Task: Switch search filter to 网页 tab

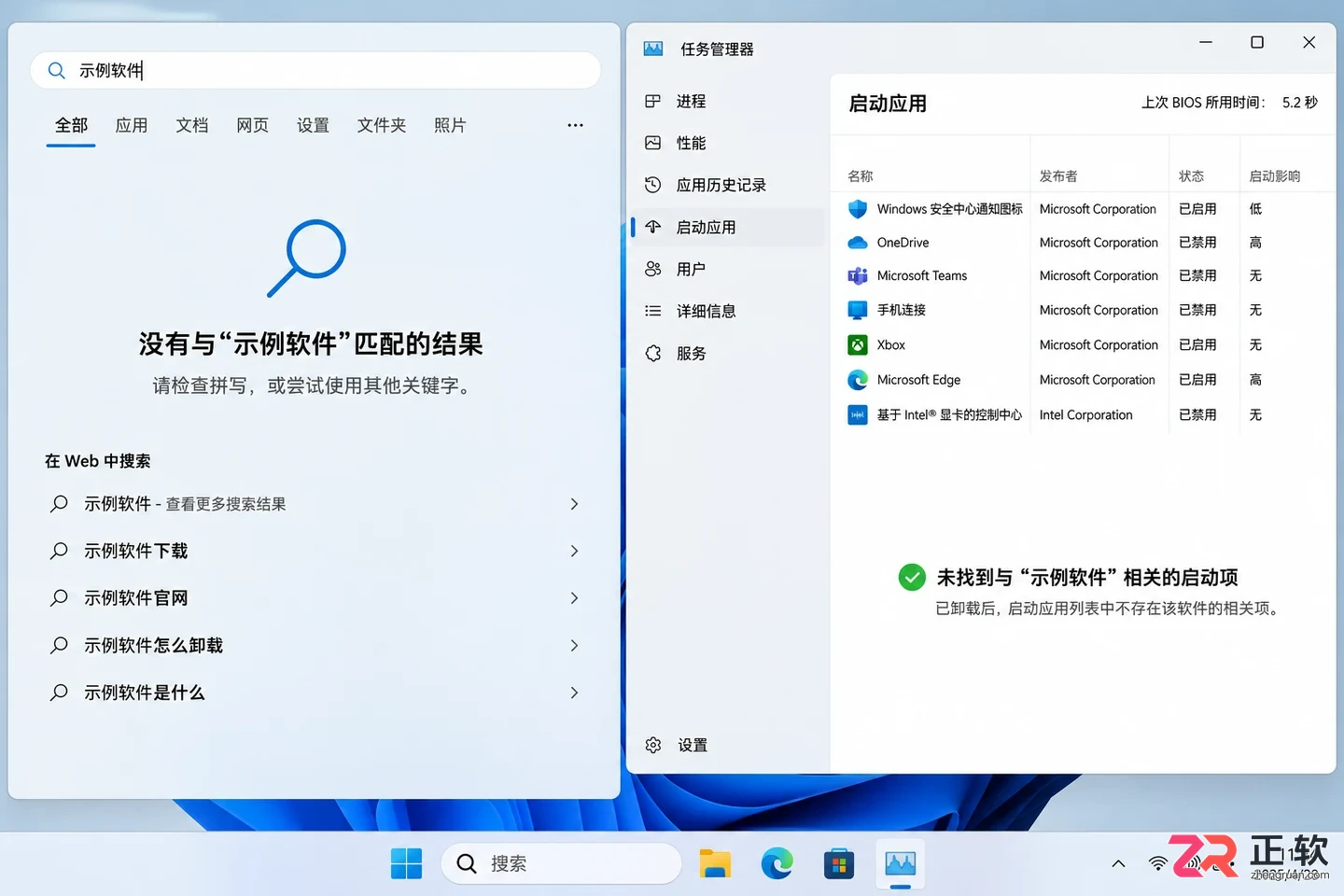Action: pos(252,125)
